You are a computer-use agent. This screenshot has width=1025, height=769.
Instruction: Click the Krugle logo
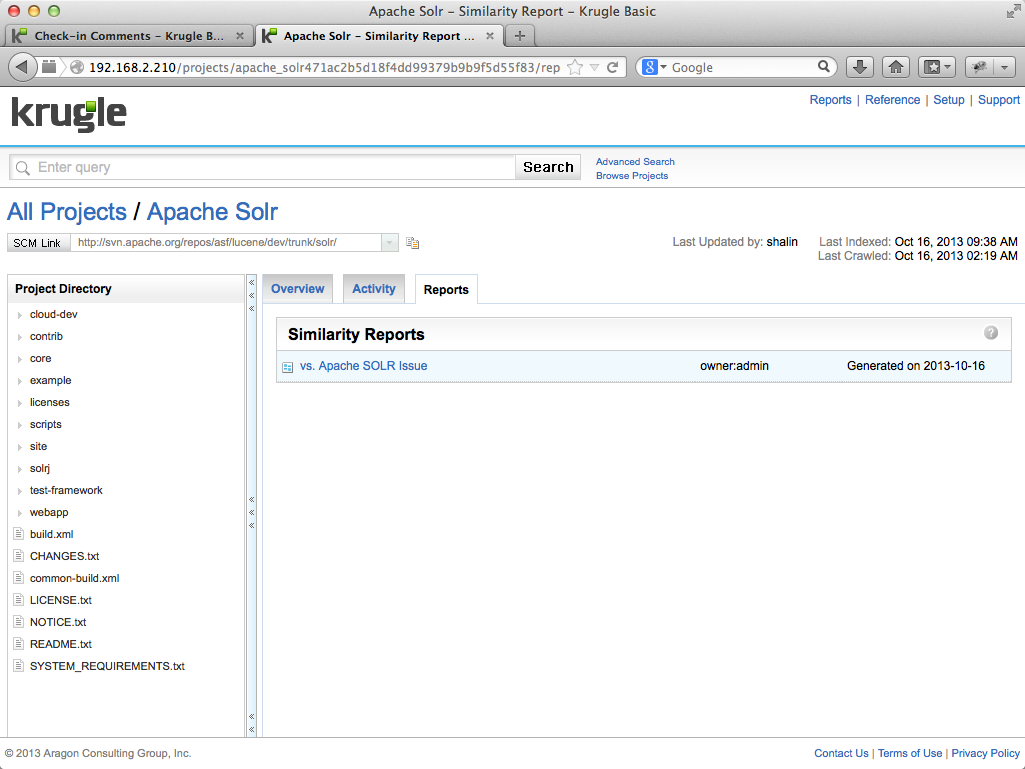click(69, 115)
